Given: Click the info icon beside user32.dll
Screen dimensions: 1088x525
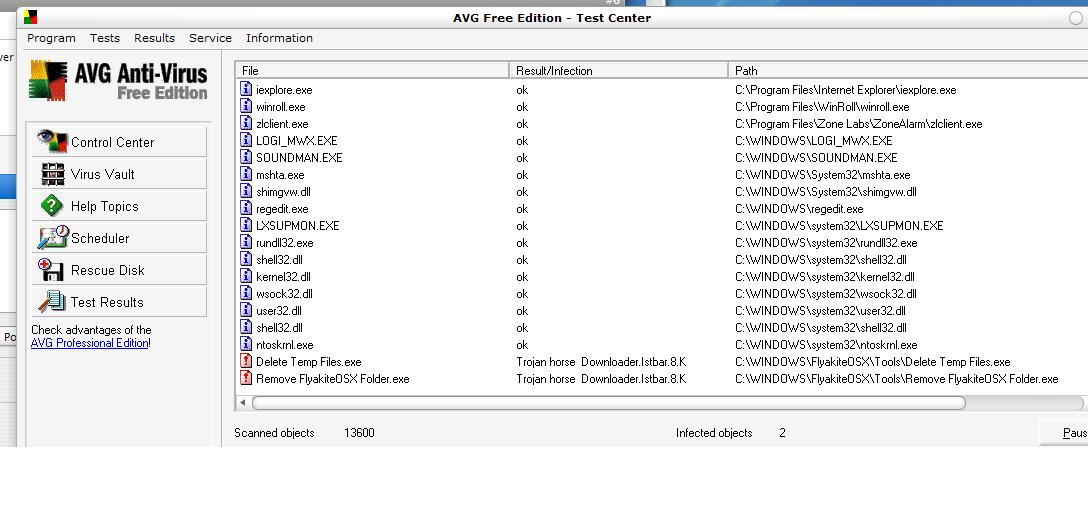Looking at the screenshot, I should coord(246,310).
